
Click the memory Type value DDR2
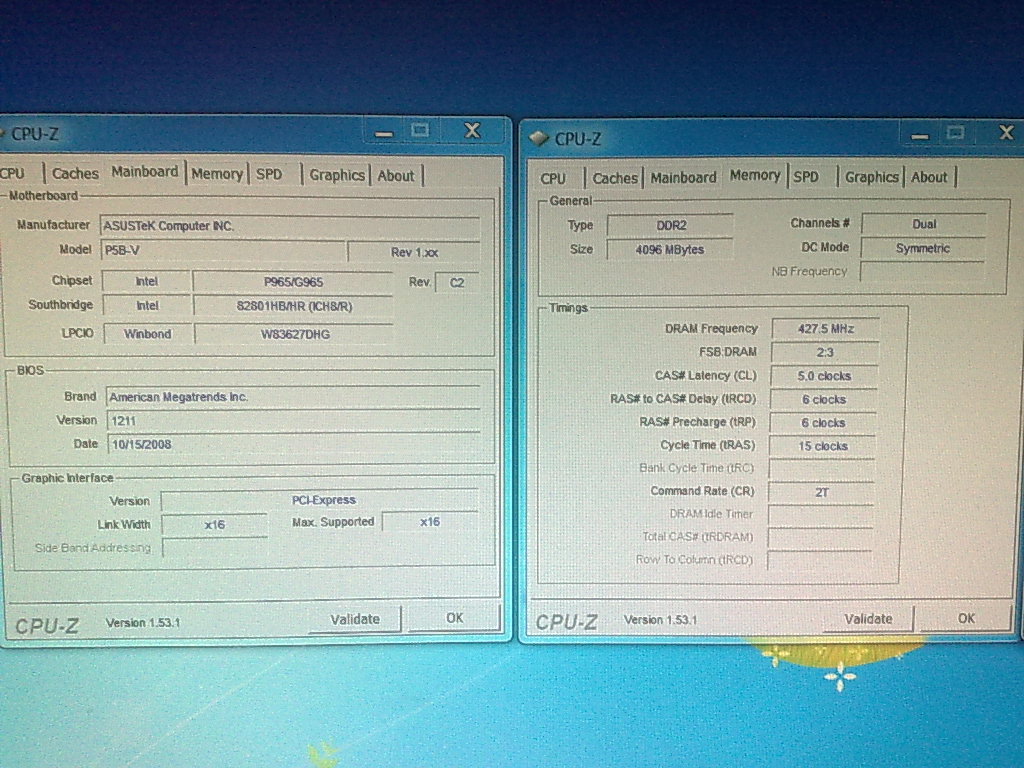670,225
